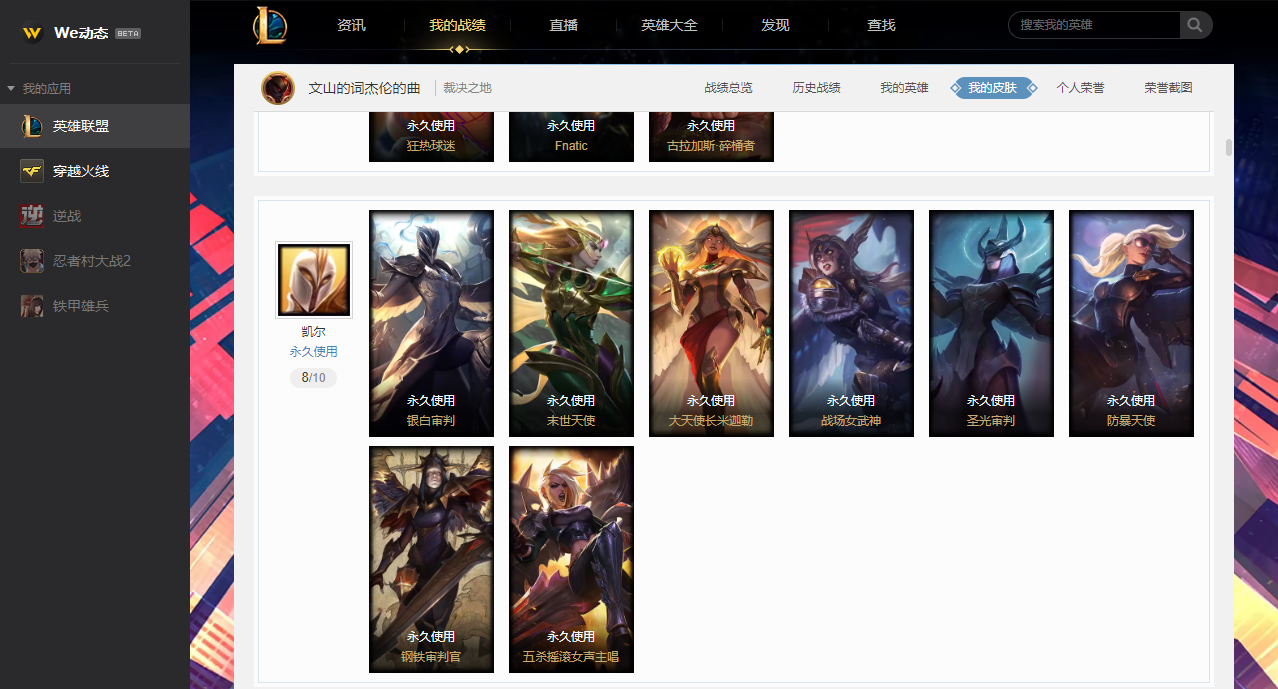Switch to the 英雄大全 menu

pos(669,25)
